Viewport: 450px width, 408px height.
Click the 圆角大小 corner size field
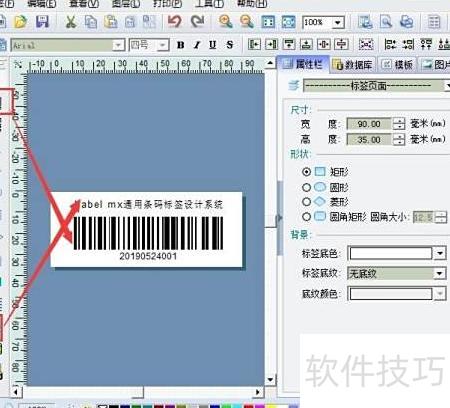point(423,217)
